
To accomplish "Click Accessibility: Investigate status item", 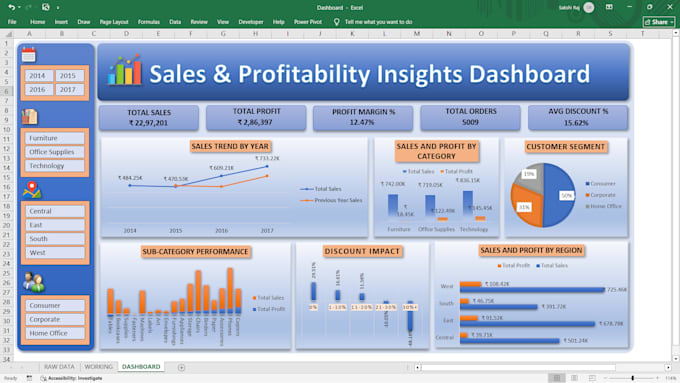I will [x=72, y=378].
